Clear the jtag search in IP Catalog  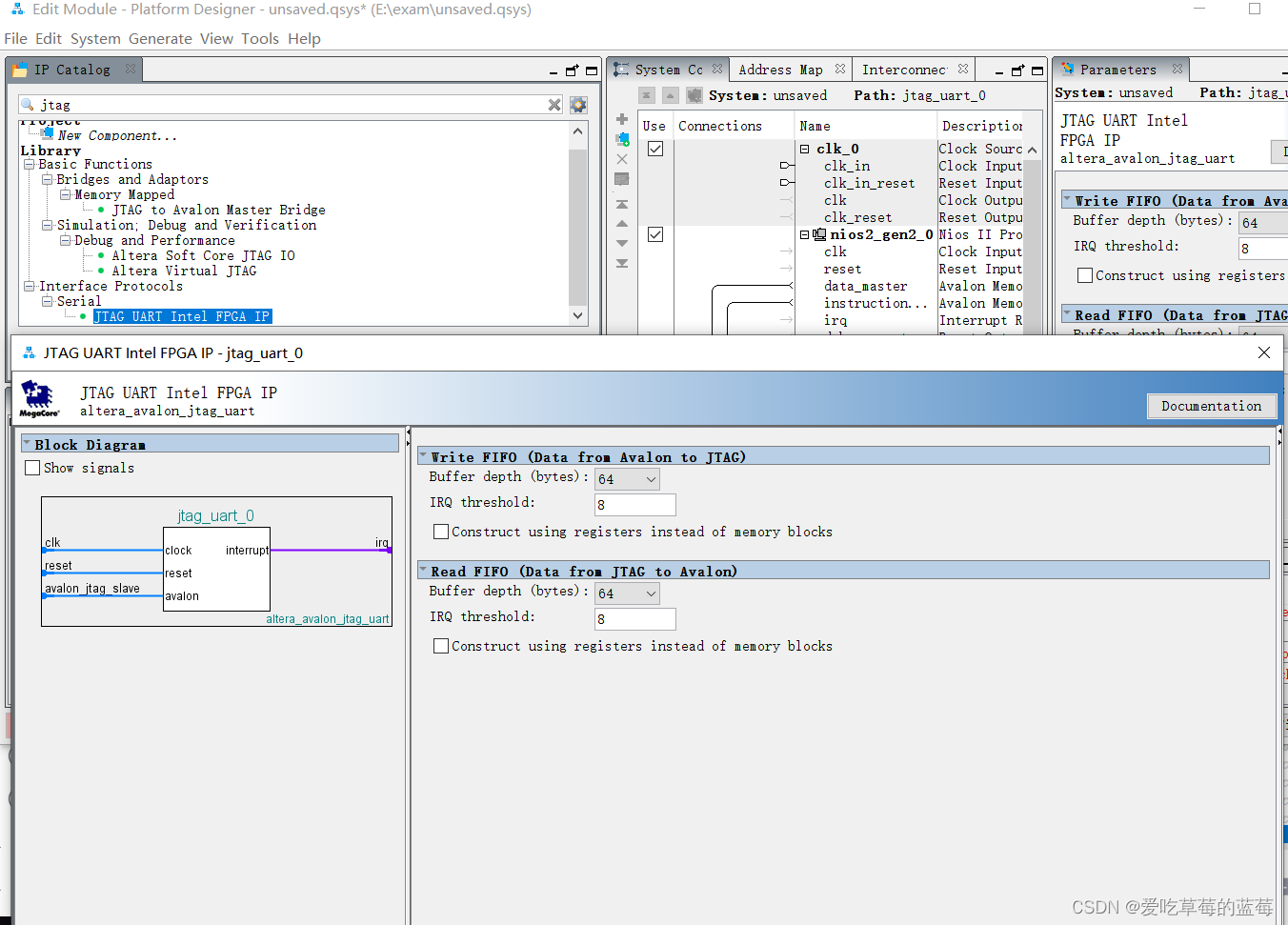click(x=554, y=105)
